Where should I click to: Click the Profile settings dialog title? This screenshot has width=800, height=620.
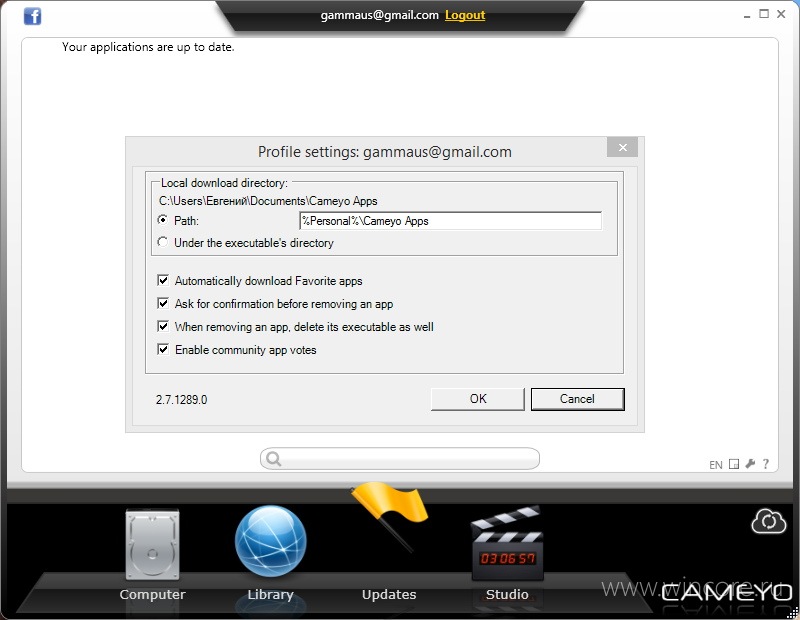pos(385,152)
